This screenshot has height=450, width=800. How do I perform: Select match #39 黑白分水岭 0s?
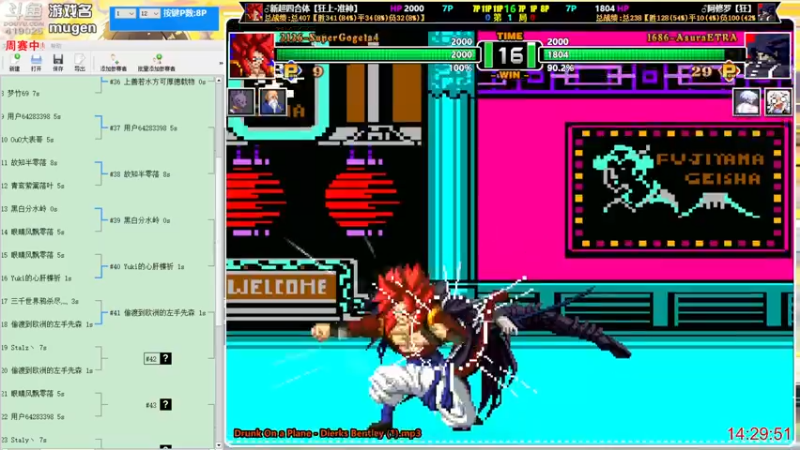point(140,220)
